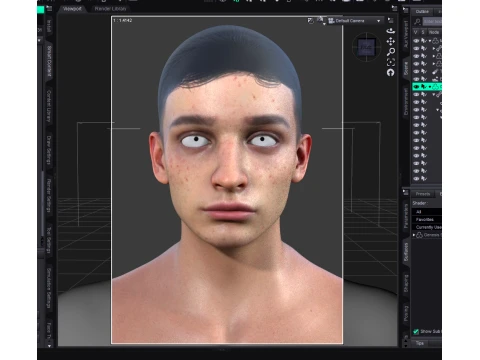Toggle the Show Sub checkbox in Surfaces pane
The width and height of the screenshot is (480, 360).
[x=416, y=331]
